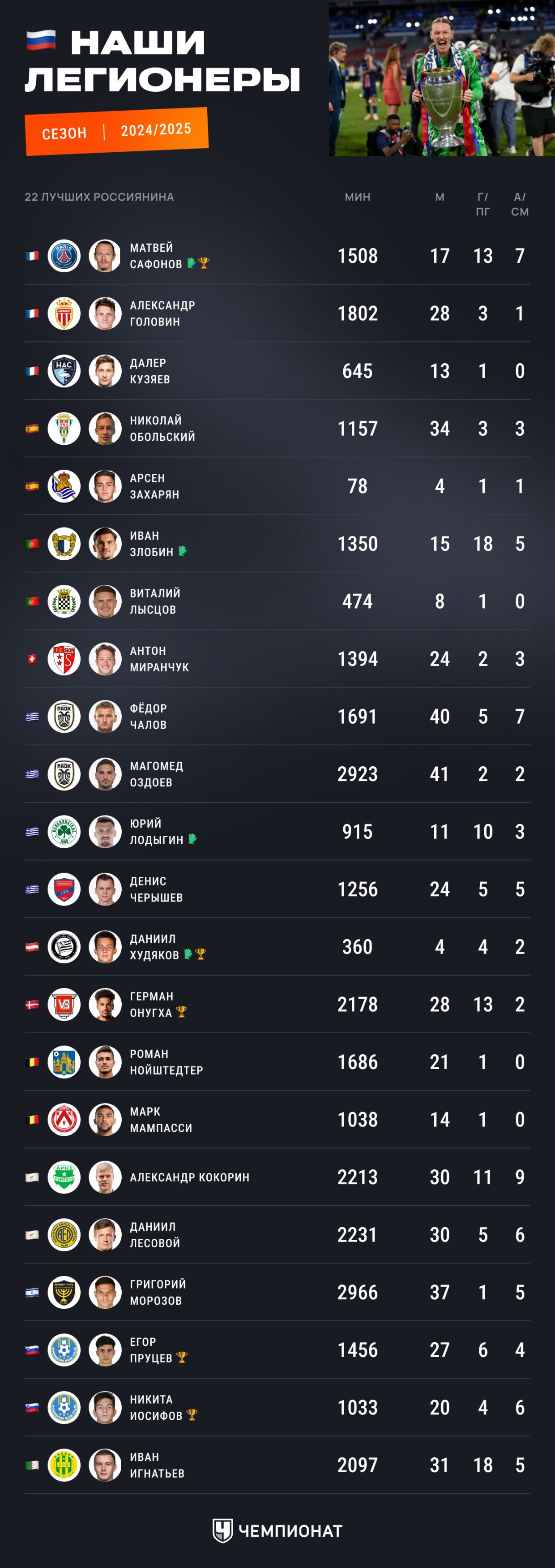
Task: Click the Sturm Graz club logo
Action: click(x=64, y=947)
